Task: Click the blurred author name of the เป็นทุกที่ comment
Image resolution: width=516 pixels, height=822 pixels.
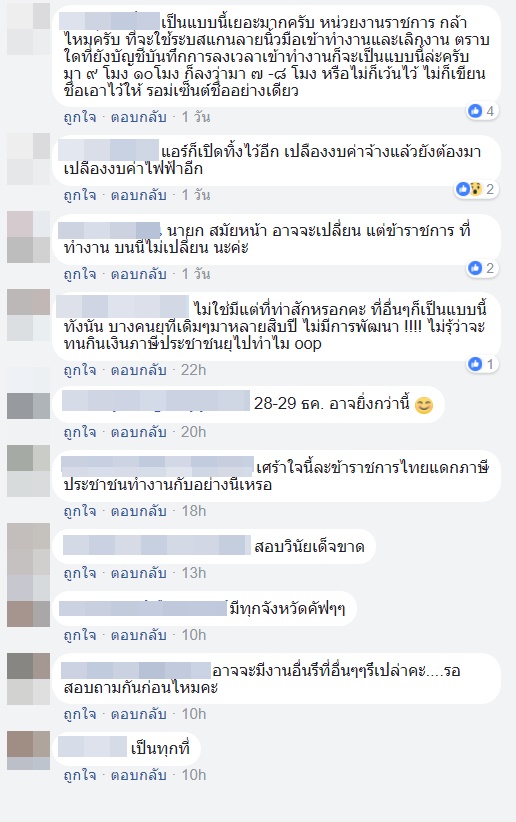Action: coord(92,747)
